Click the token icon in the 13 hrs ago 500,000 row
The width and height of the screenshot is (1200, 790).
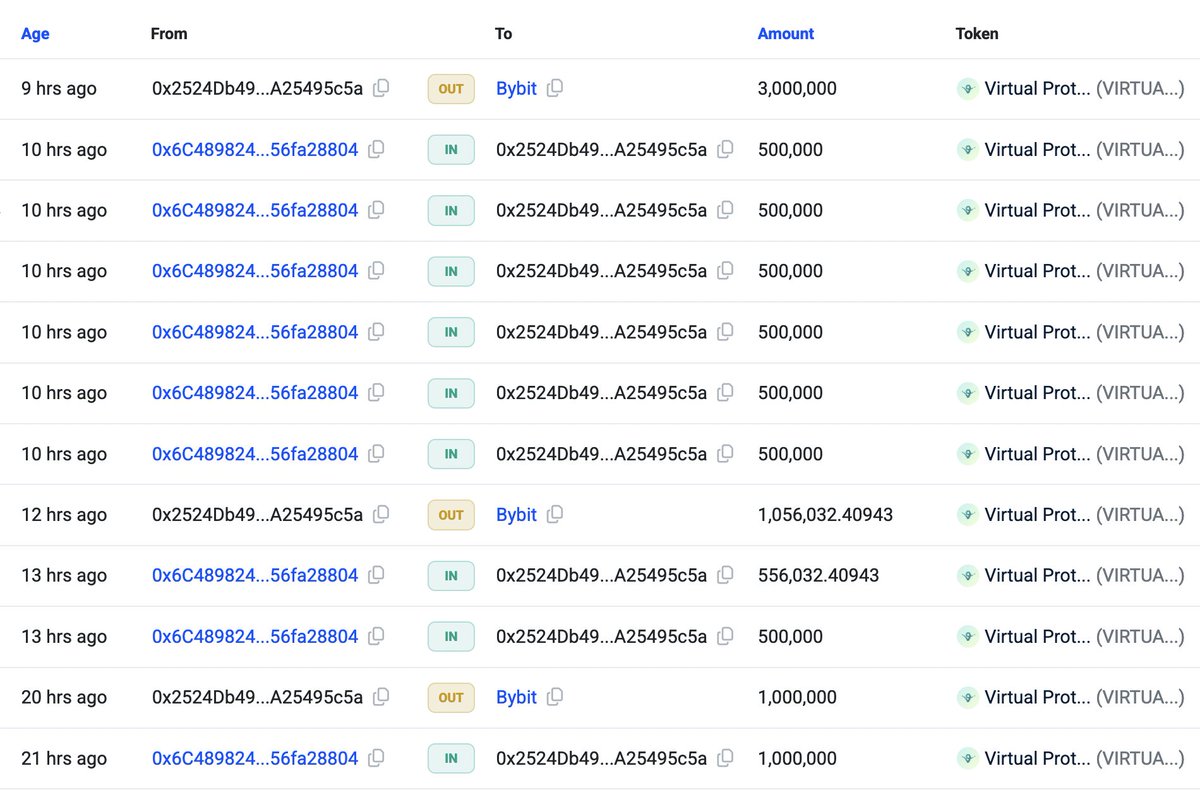point(967,636)
